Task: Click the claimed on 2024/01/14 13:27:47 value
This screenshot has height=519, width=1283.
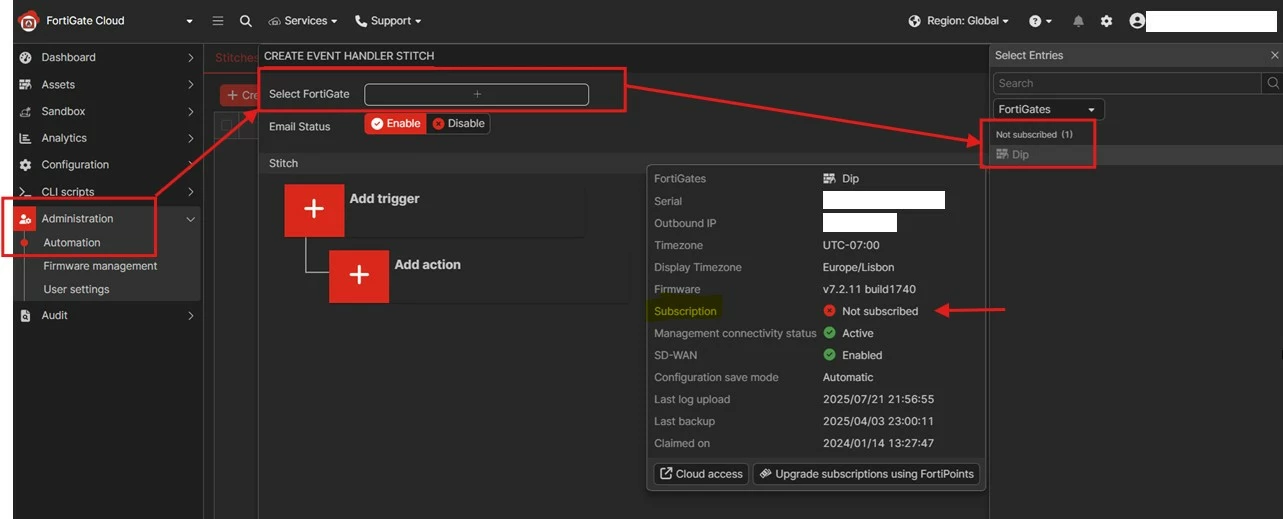Action: 878,443
